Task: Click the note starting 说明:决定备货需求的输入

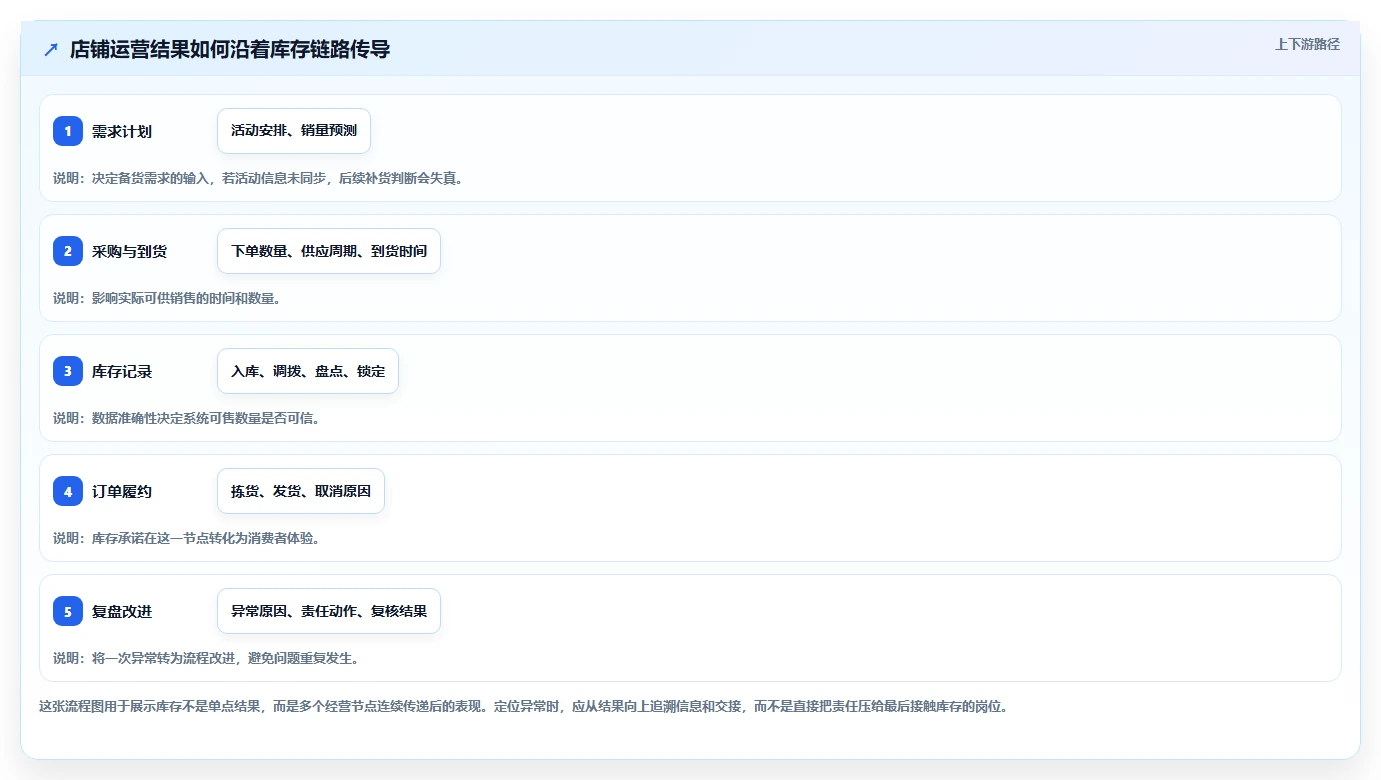Action: pos(258,178)
